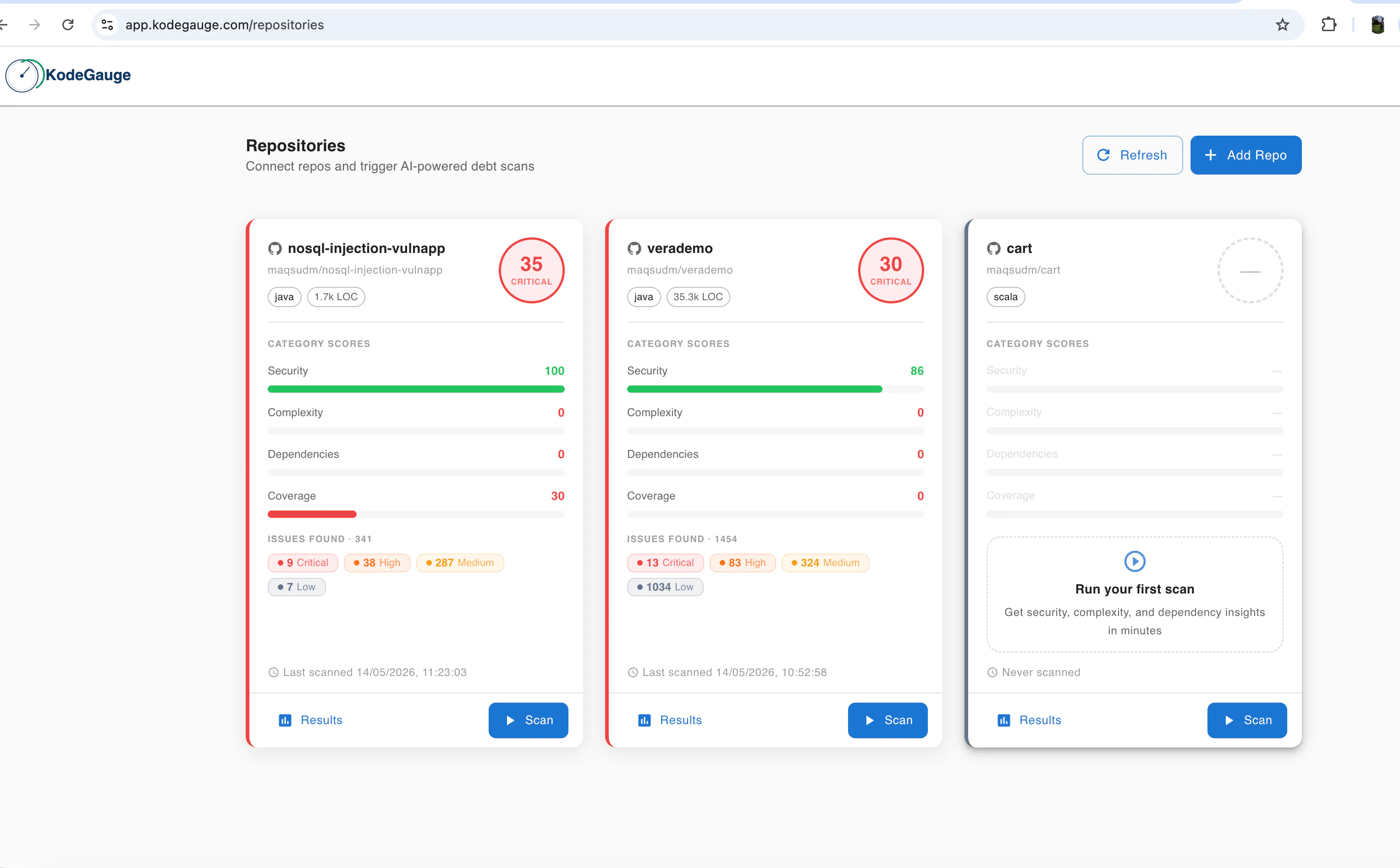Click the ISSUES FOUND · 341 label
The height and width of the screenshot is (868, 1400).
(x=319, y=539)
